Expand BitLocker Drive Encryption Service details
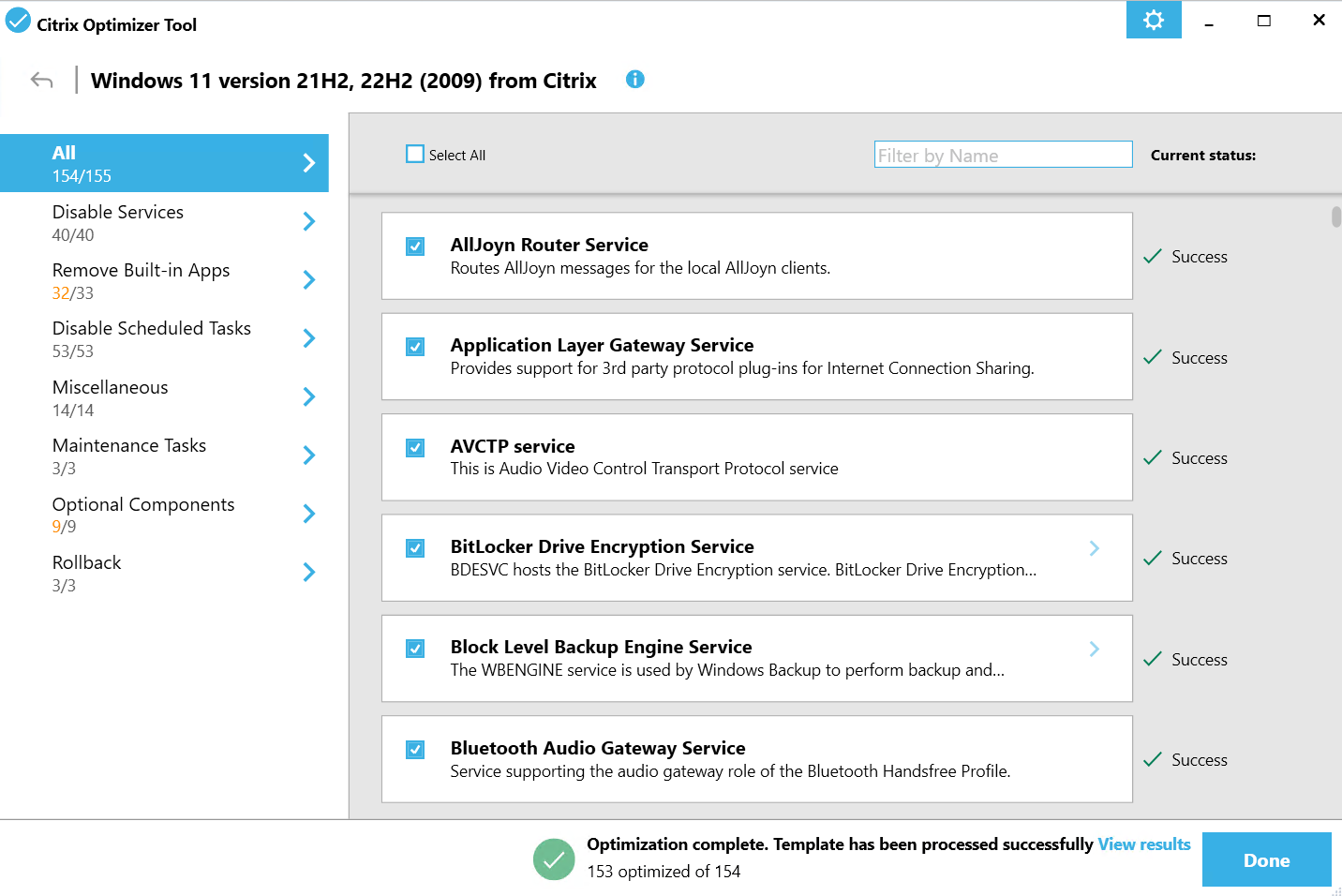This screenshot has width=1342, height=896. coord(1095,548)
